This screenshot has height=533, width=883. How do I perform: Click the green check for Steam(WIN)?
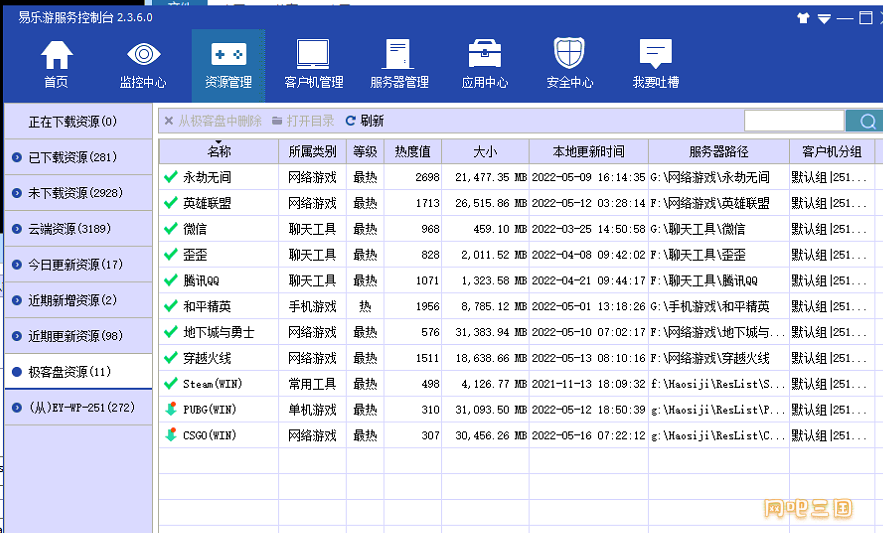click(171, 384)
